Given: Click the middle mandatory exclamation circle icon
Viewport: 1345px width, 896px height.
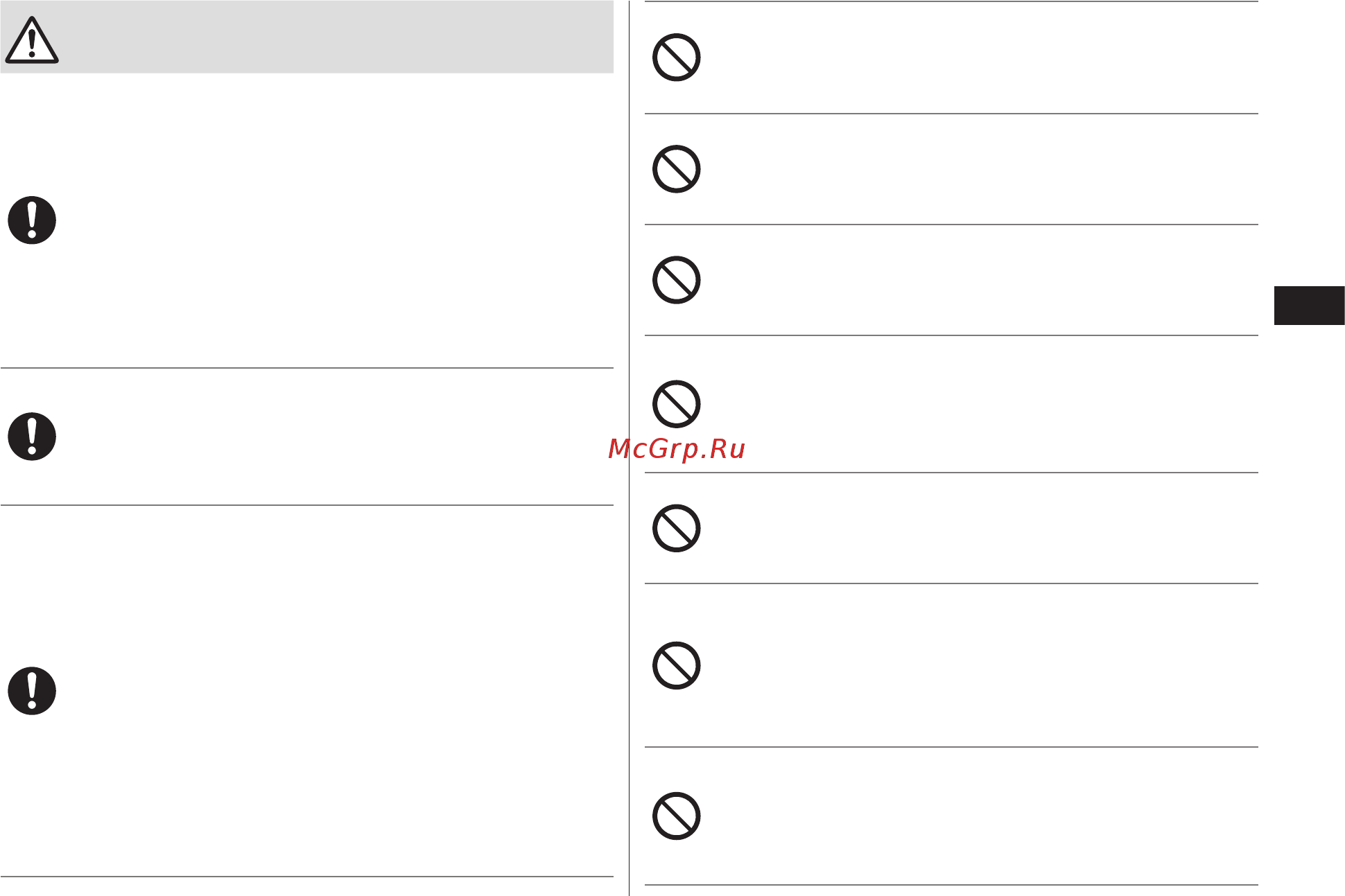Looking at the screenshot, I should 32,437.
